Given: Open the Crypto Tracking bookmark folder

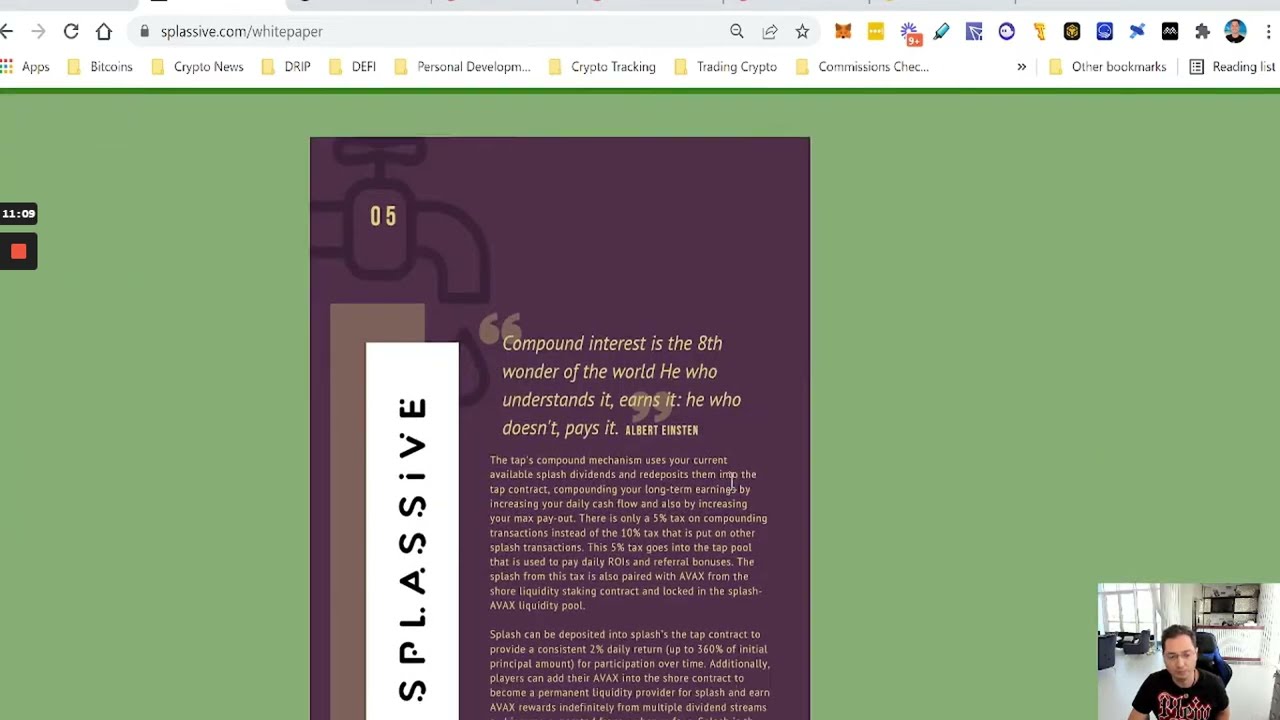Looking at the screenshot, I should [x=603, y=67].
